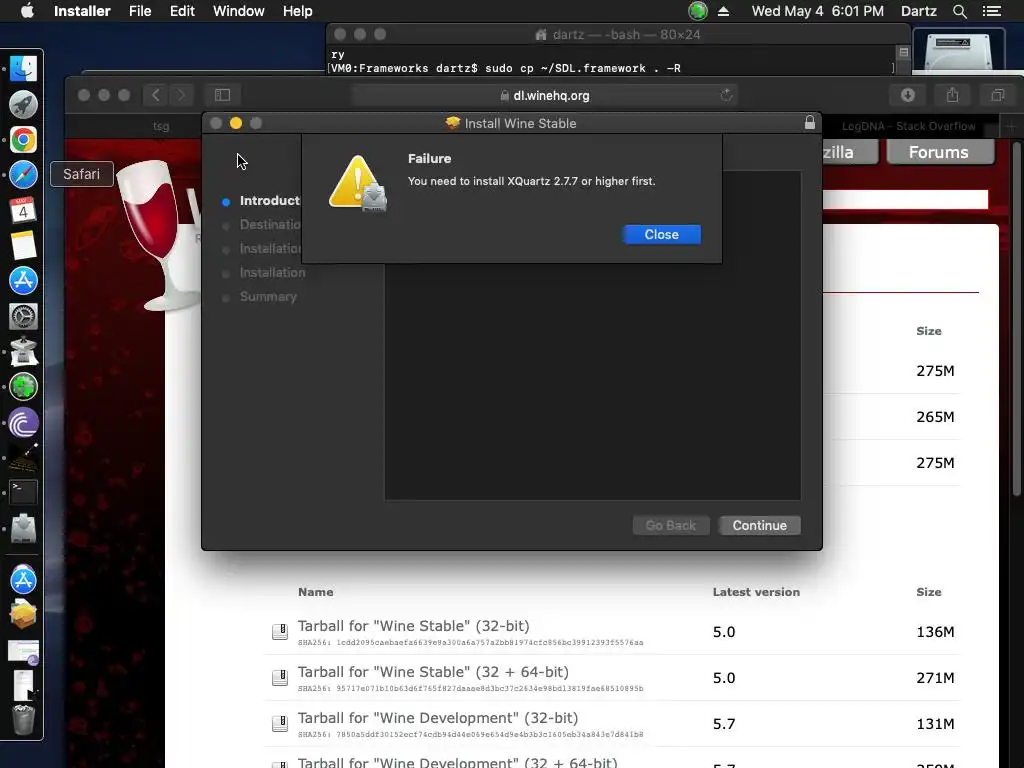Viewport: 1024px width, 768px height.
Task: Open the File menu
Action: coord(140,11)
